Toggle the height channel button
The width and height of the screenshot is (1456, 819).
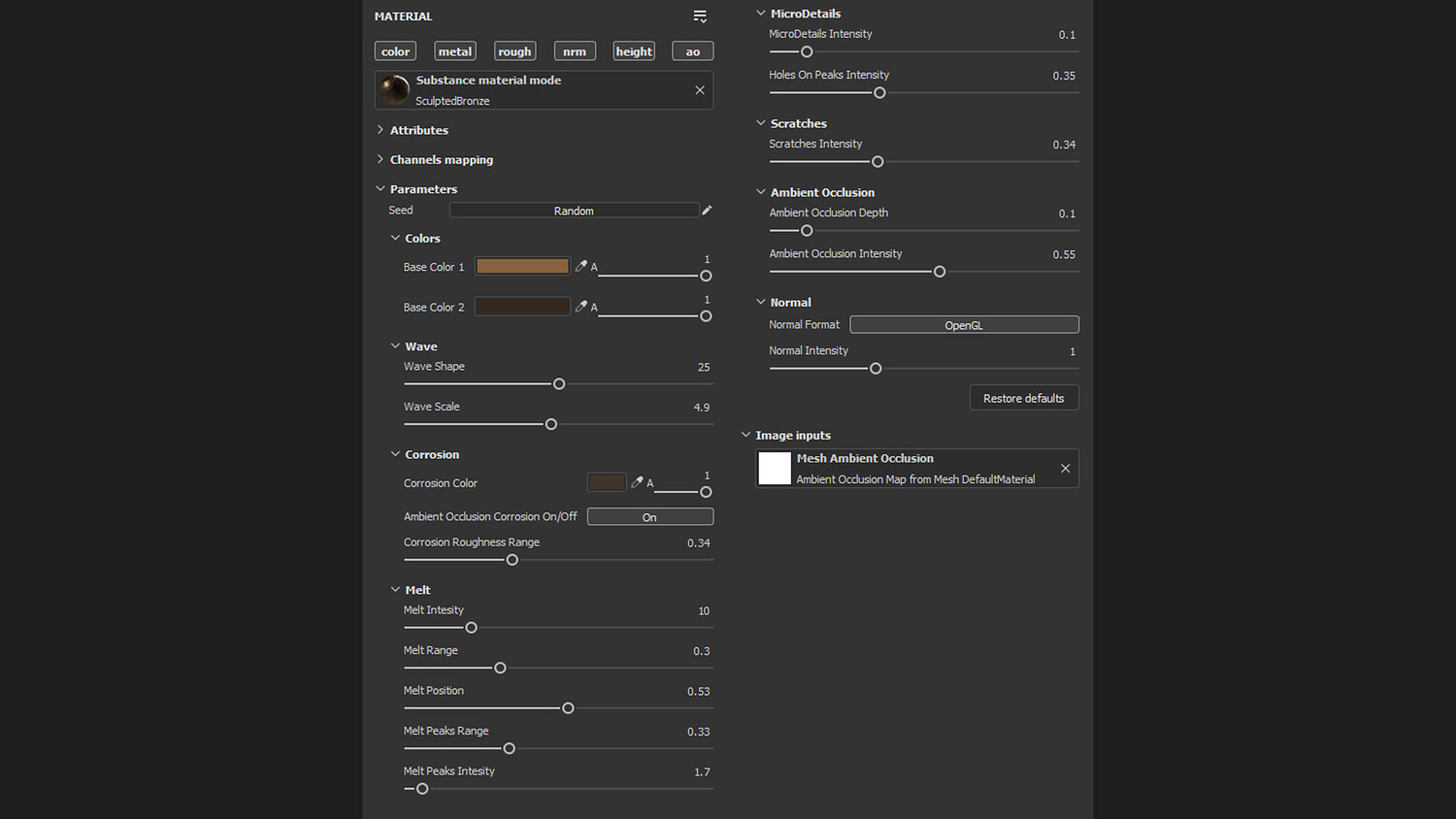point(634,51)
